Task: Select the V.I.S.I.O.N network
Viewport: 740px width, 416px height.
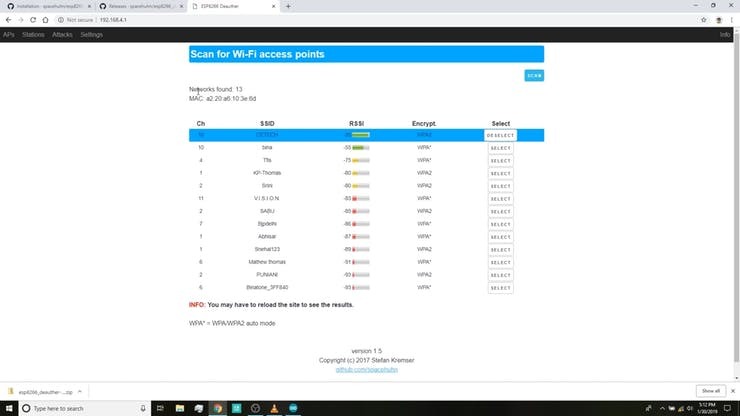Action: click(x=501, y=199)
